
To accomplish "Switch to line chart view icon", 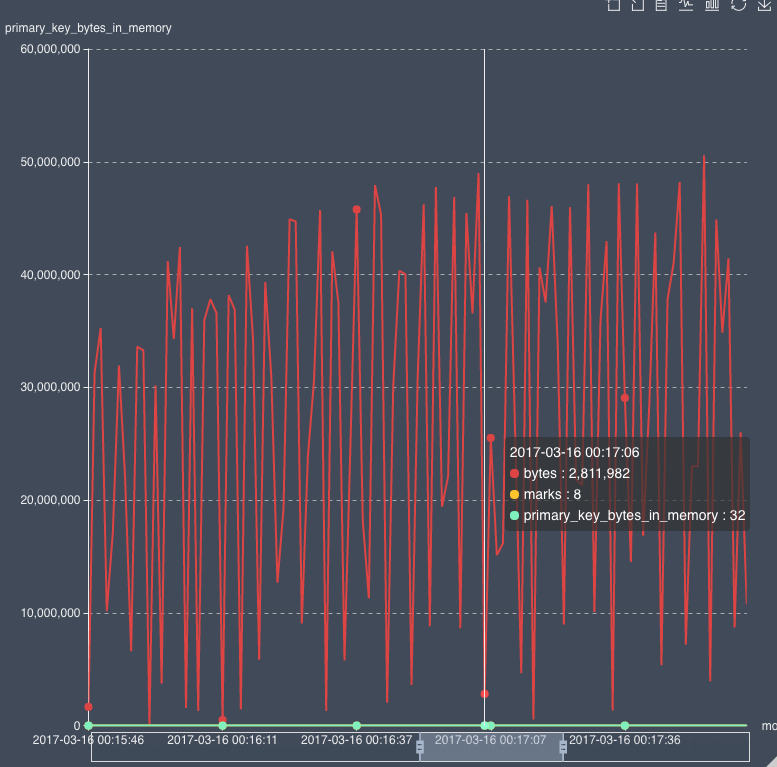I will [x=686, y=5].
